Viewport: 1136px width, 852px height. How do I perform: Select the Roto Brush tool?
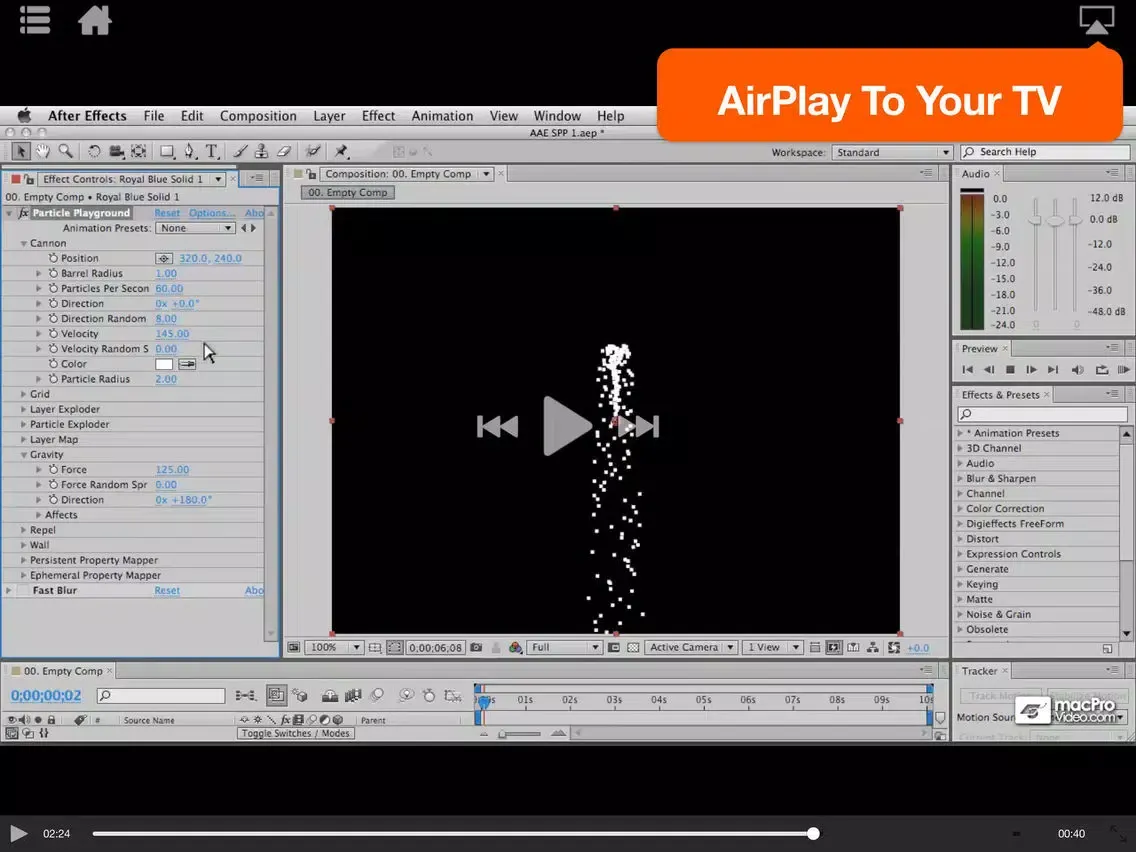[313, 151]
